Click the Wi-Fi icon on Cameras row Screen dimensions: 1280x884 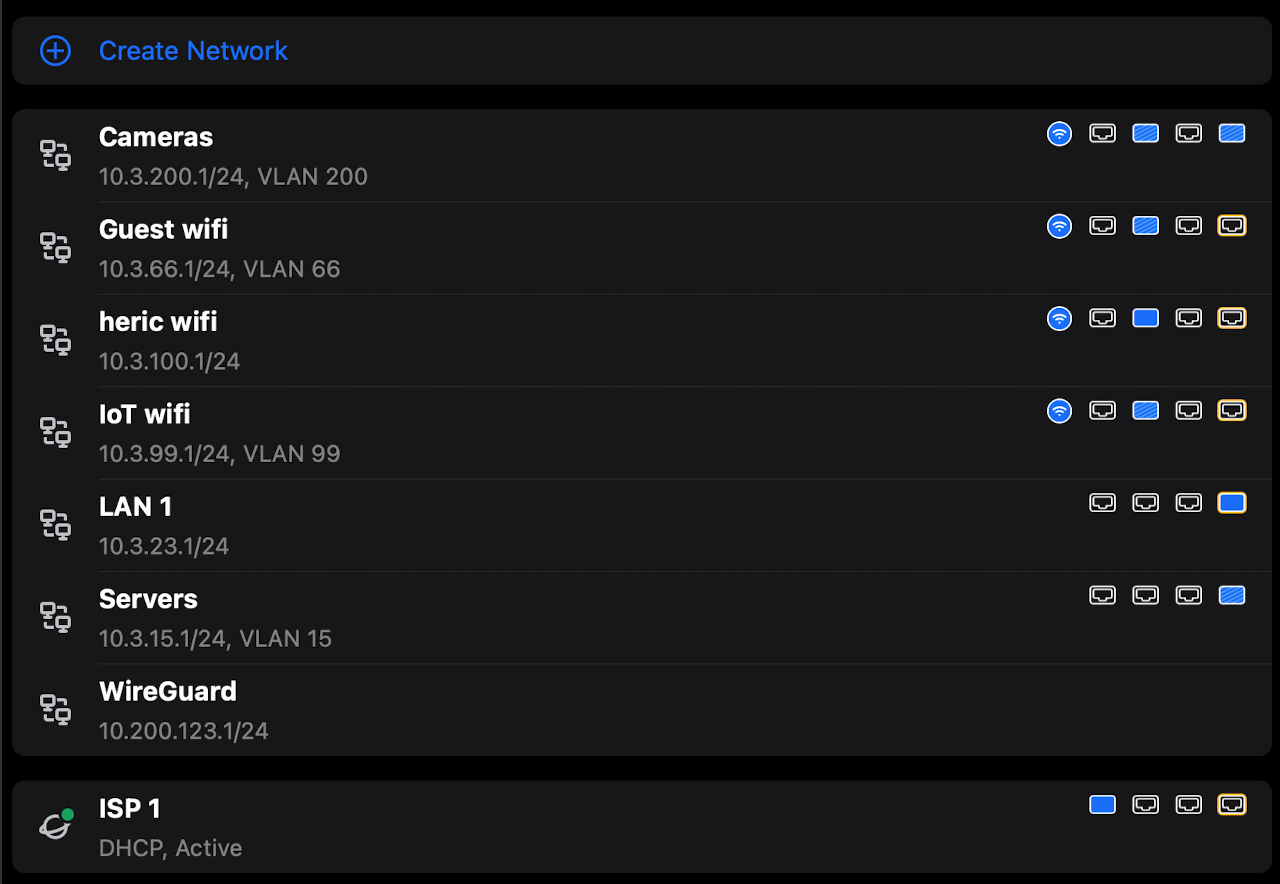[1059, 134]
